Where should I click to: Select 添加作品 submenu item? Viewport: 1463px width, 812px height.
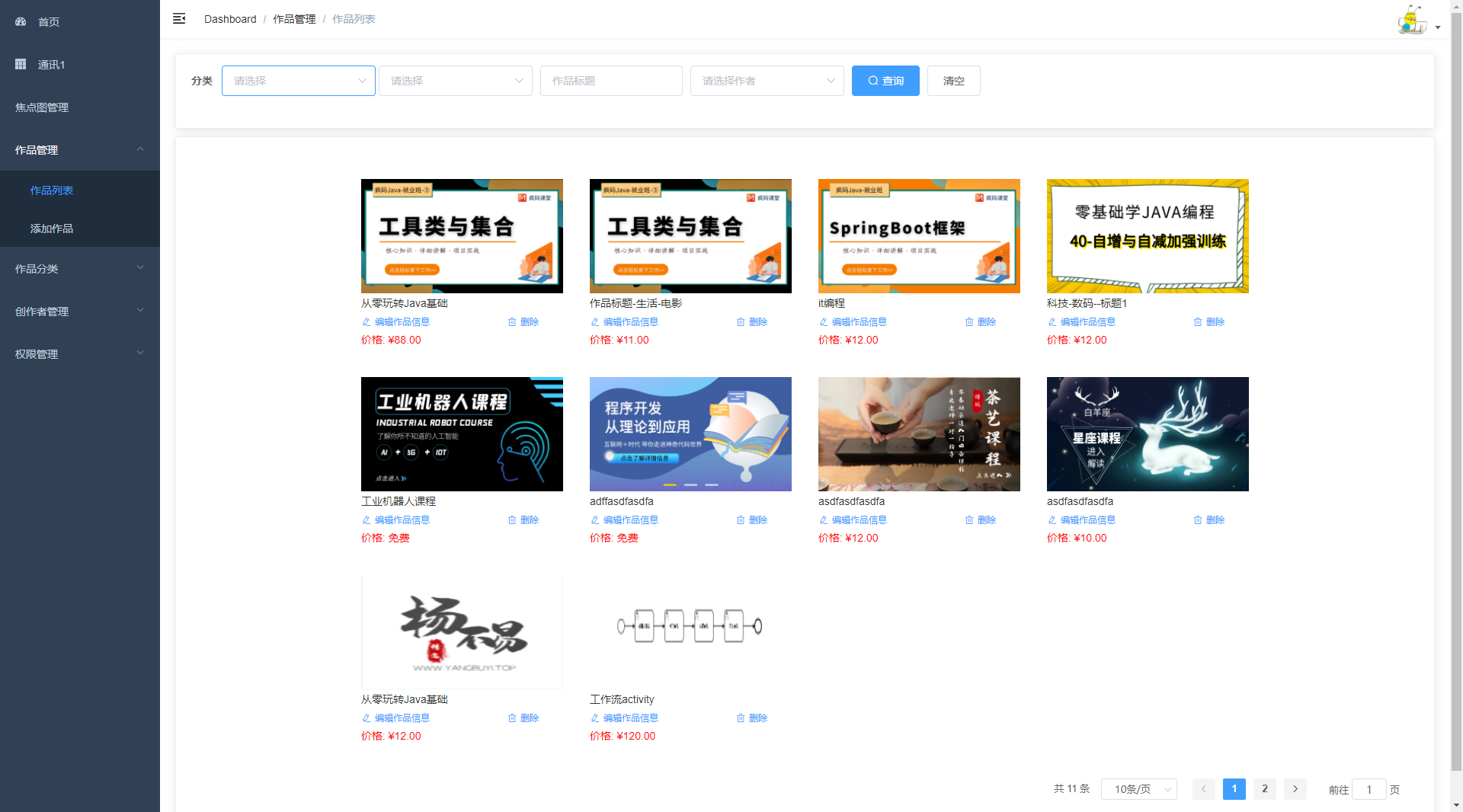[80, 228]
